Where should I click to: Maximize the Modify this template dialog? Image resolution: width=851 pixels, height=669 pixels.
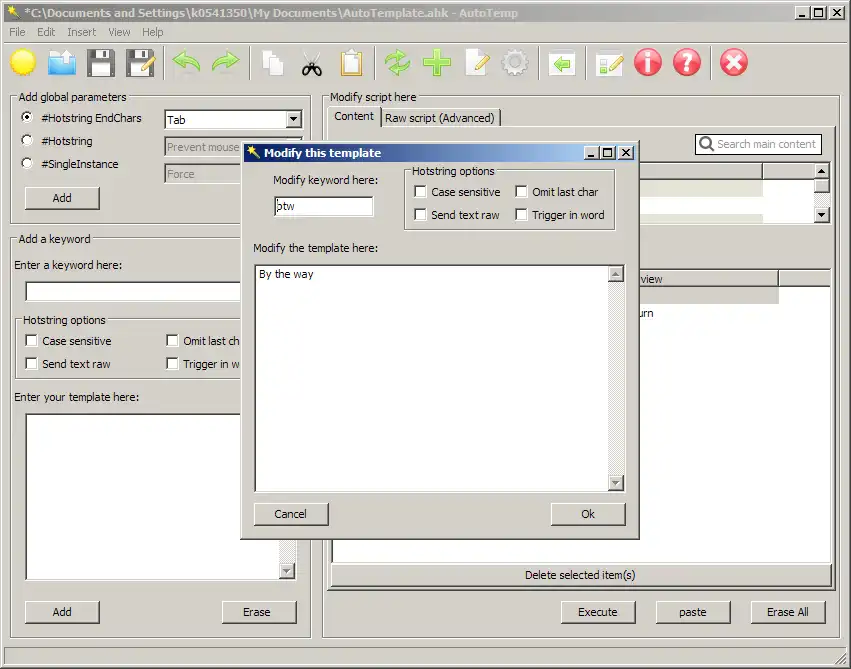click(608, 153)
